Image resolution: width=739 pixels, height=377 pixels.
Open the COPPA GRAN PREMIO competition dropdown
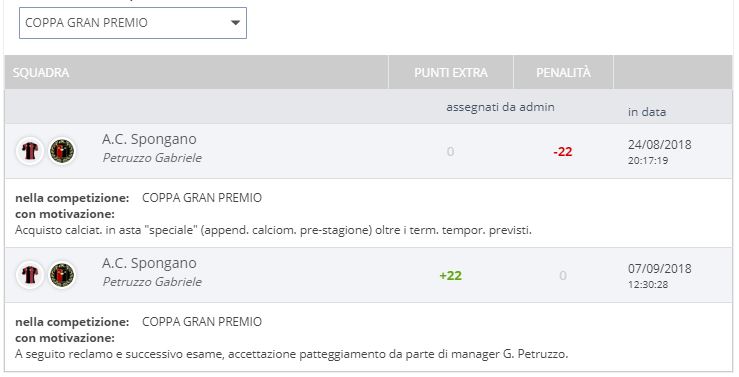(132, 23)
